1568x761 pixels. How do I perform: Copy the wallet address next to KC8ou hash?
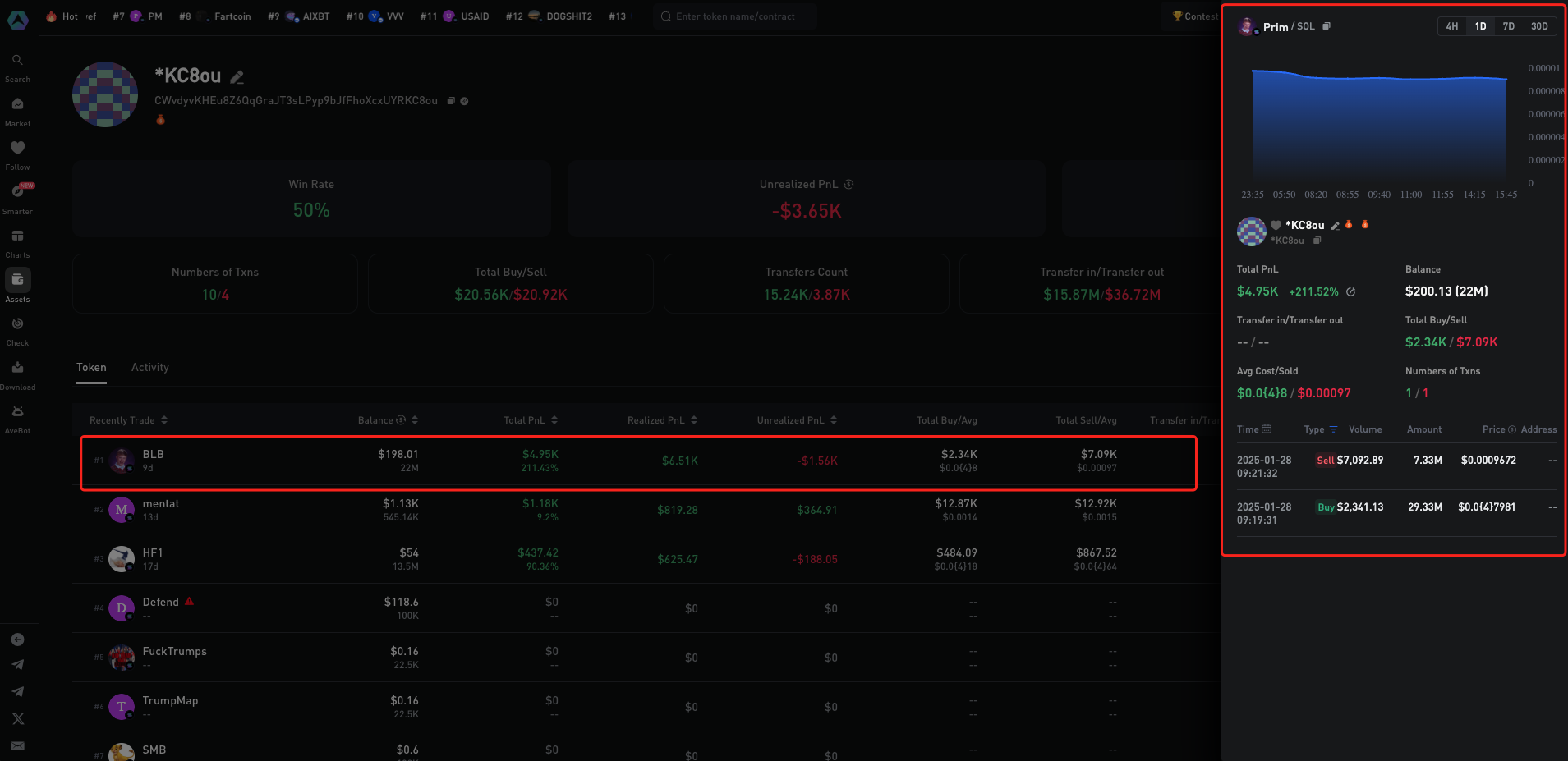pos(450,101)
